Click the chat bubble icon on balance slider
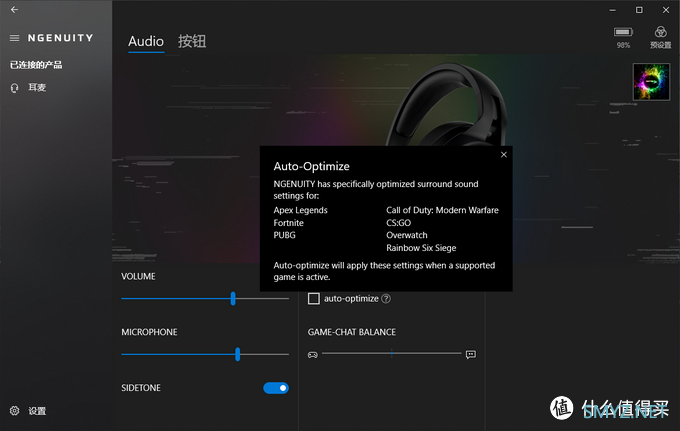 [471, 355]
